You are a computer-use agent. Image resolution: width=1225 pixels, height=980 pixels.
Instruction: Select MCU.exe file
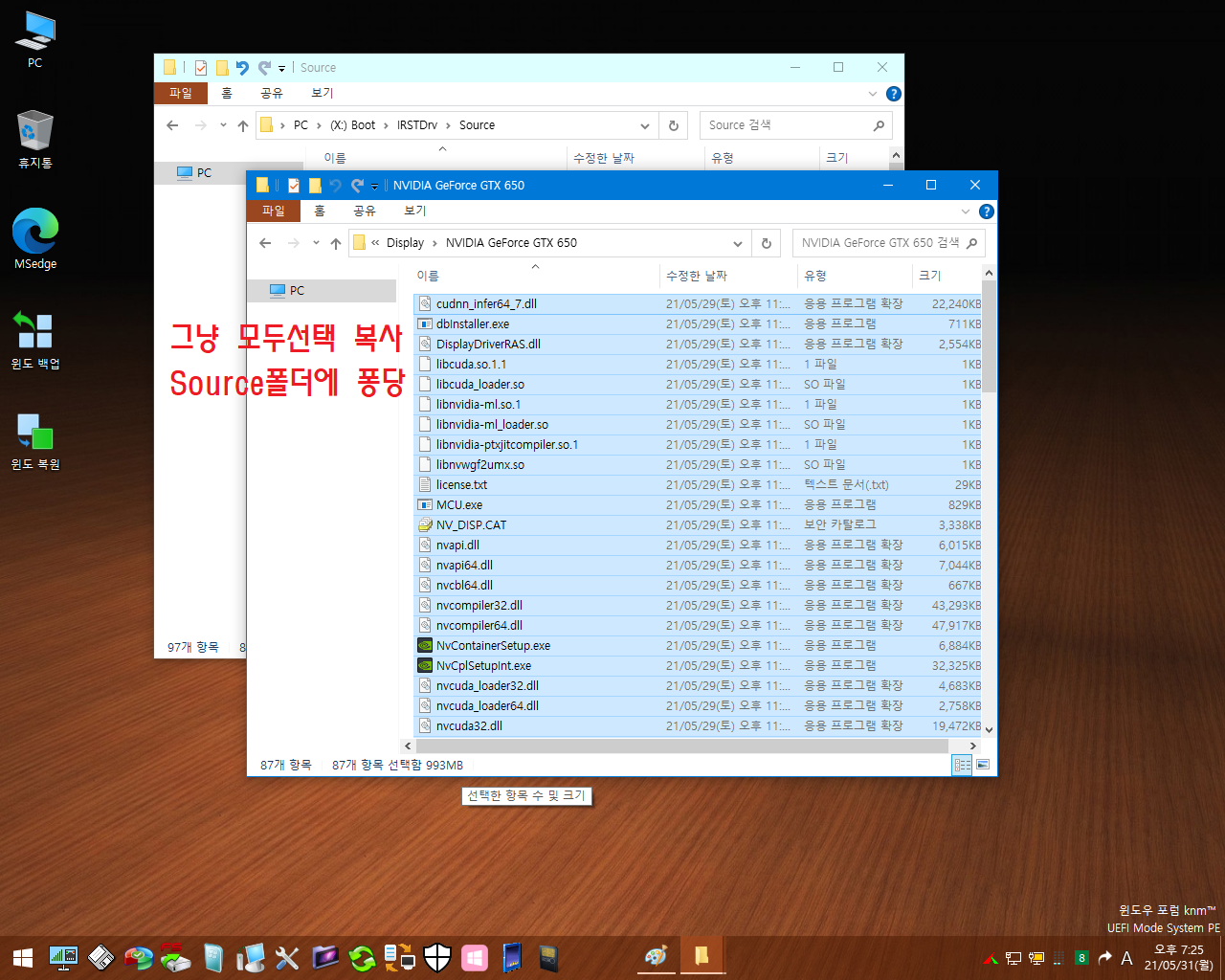[x=698, y=504]
